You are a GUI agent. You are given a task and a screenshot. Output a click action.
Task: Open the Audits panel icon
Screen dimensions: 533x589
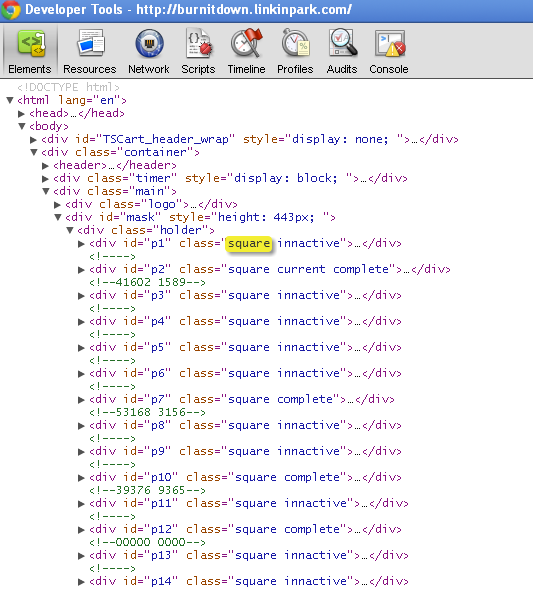click(x=343, y=43)
